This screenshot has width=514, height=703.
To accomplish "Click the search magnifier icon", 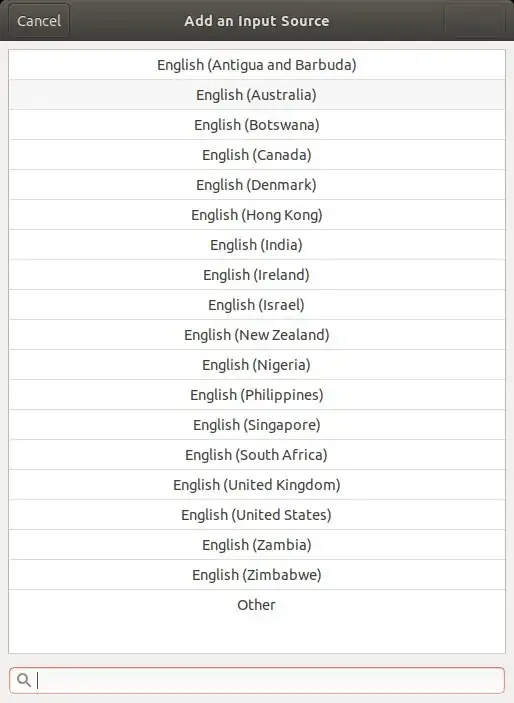I will tap(24, 680).
